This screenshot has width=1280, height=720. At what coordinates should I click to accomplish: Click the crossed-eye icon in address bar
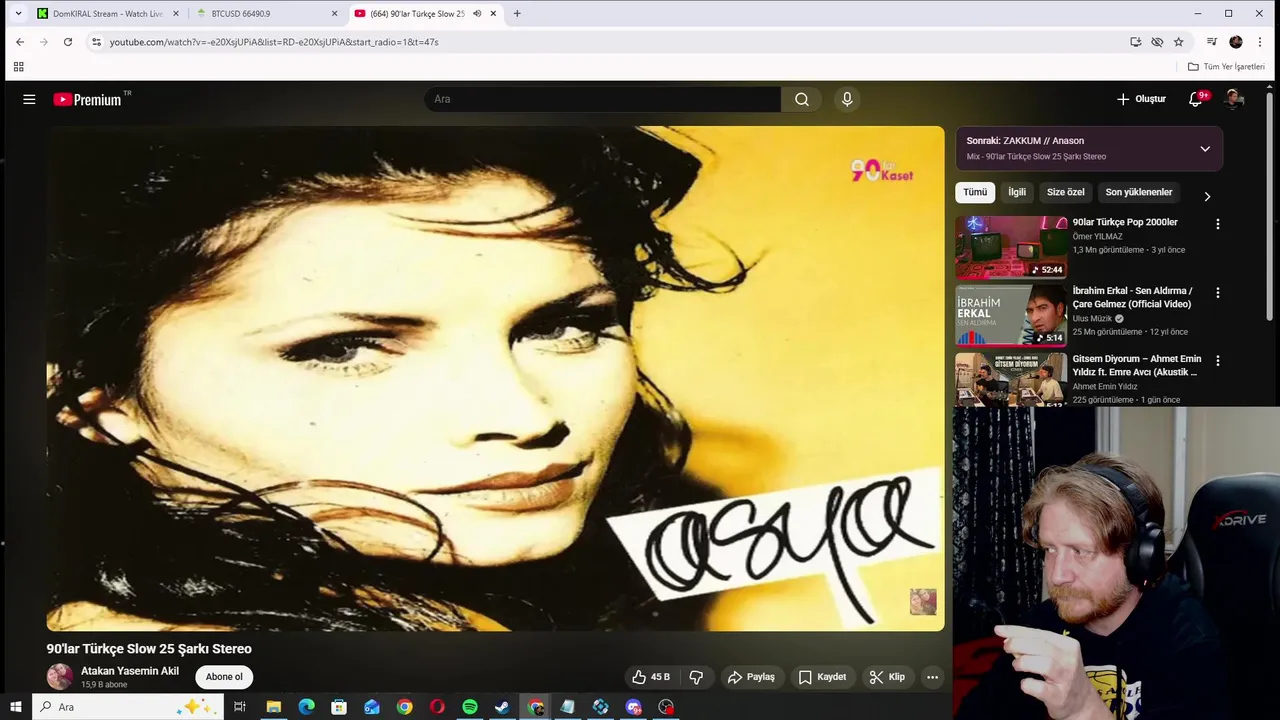(1157, 42)
